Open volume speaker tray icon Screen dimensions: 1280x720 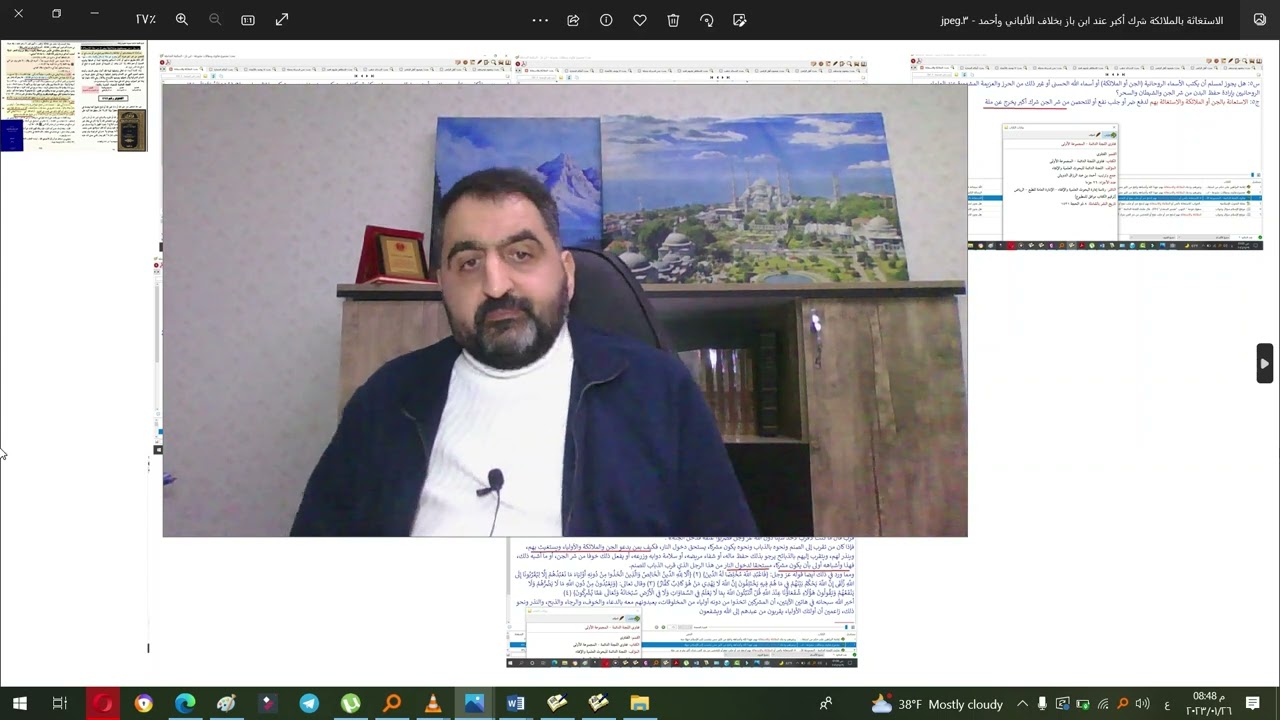(1142, 704)
